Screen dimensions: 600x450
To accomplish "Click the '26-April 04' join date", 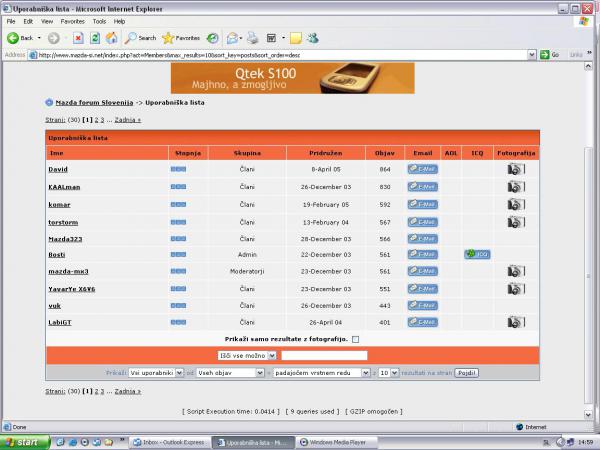I will click(x=326, y=322).
